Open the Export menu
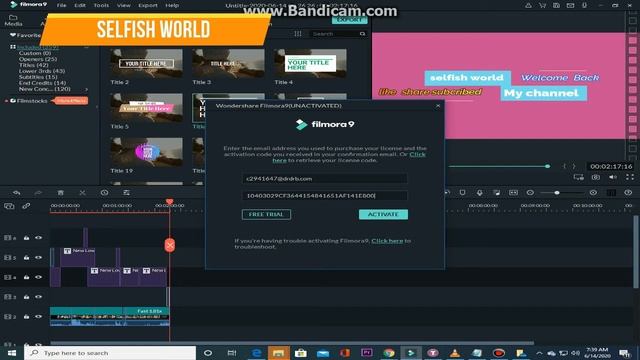The image size is (640, 360). 148,5
